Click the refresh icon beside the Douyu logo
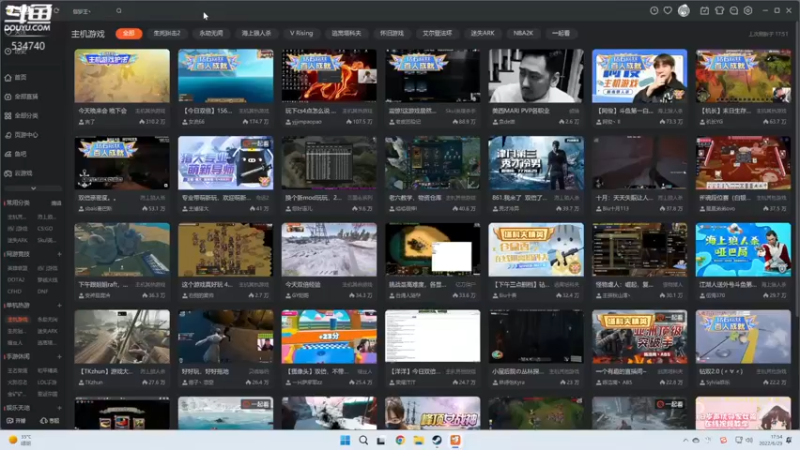800x450 pixels. coord(57,10)
